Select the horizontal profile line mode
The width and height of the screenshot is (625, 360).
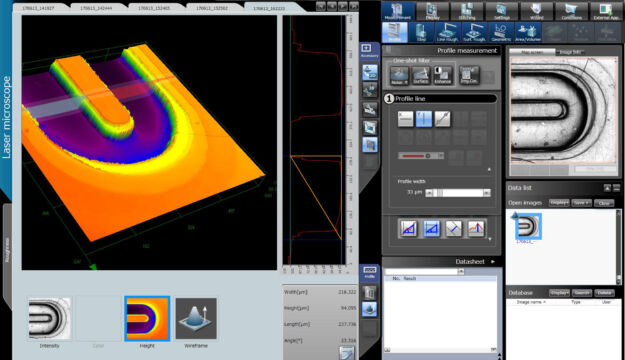[405, 119]
